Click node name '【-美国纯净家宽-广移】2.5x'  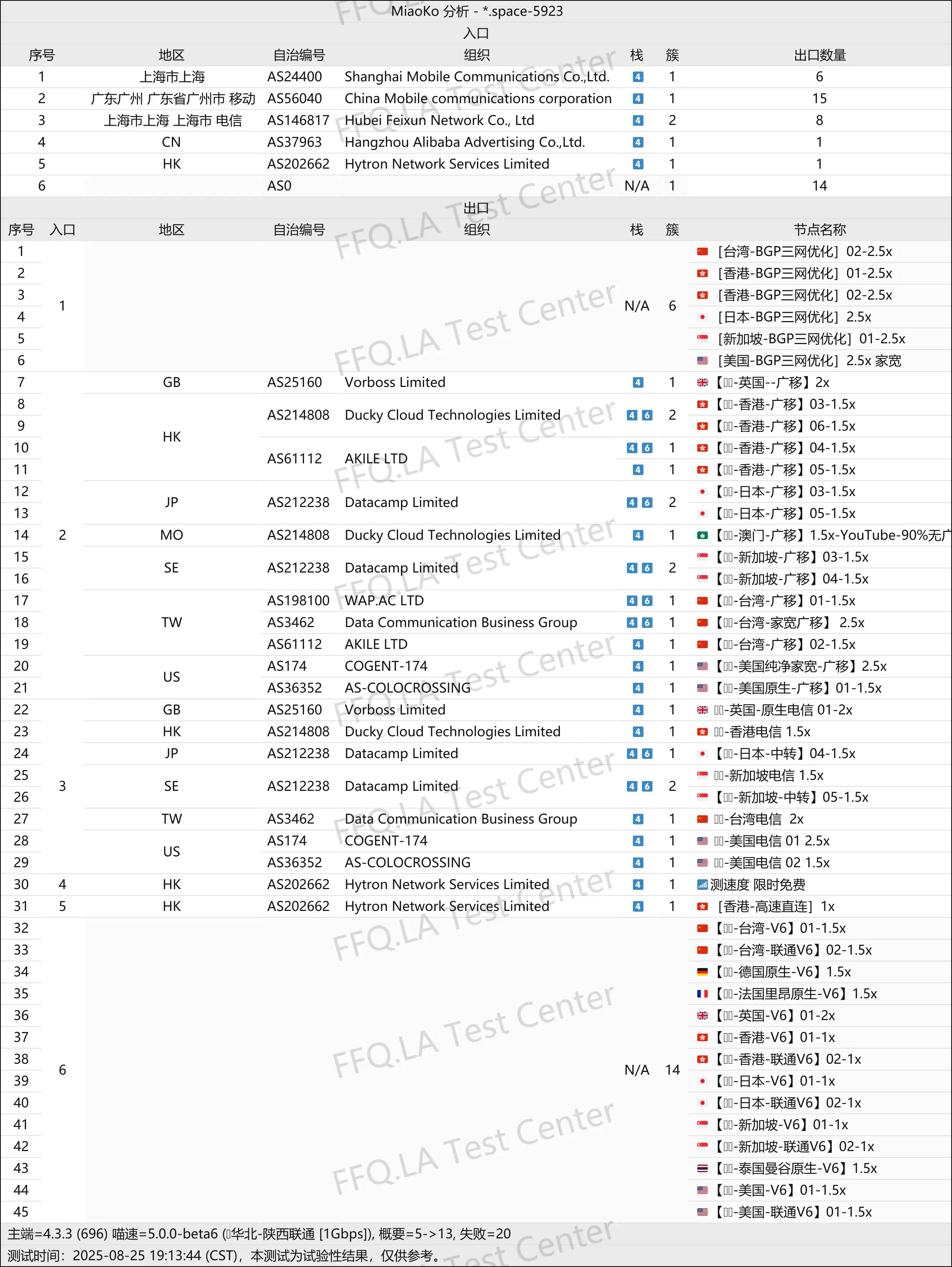tap(799, 666)
